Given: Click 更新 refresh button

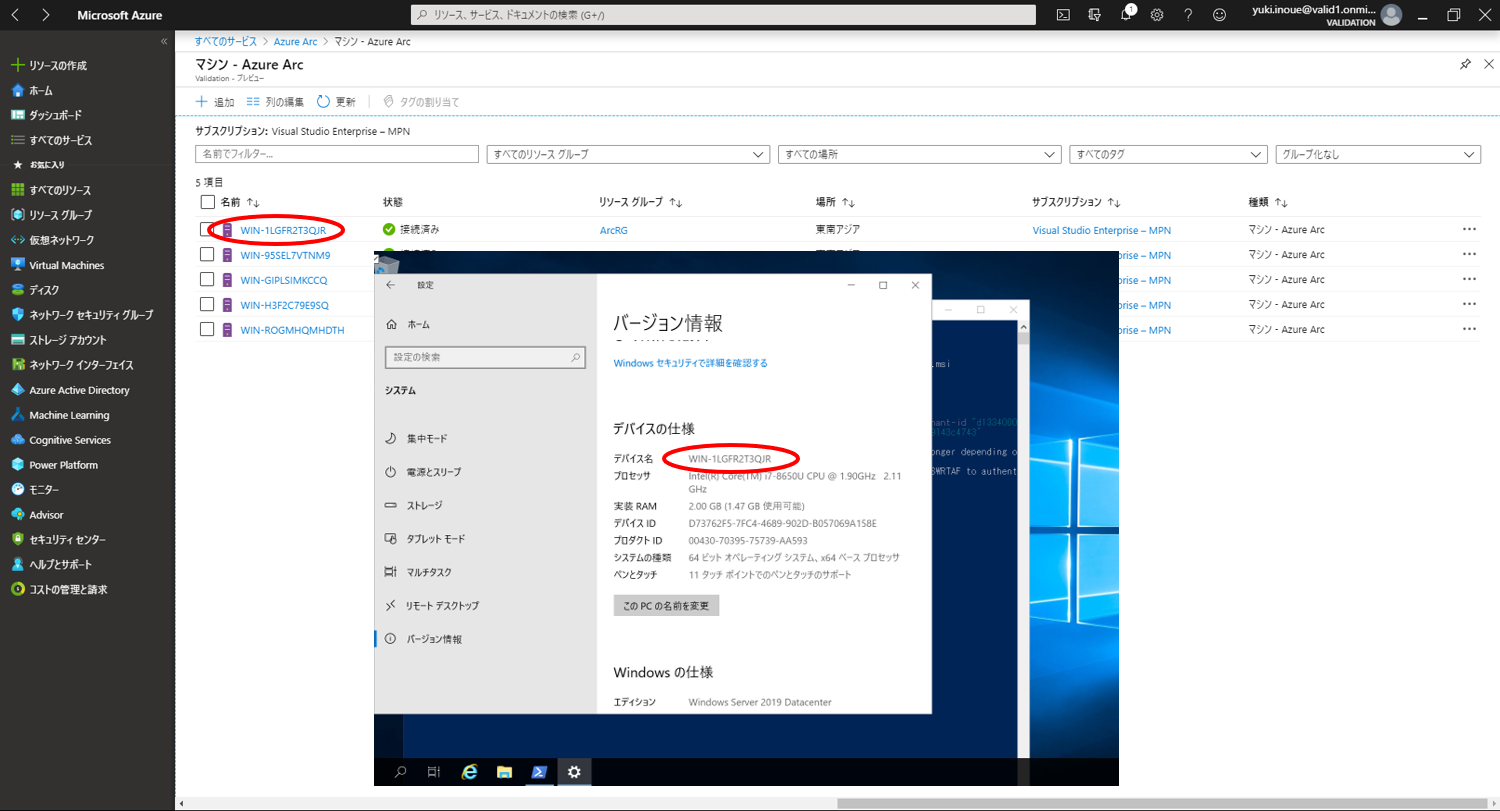Looking at the screenshot, I should tap(336, 102).
